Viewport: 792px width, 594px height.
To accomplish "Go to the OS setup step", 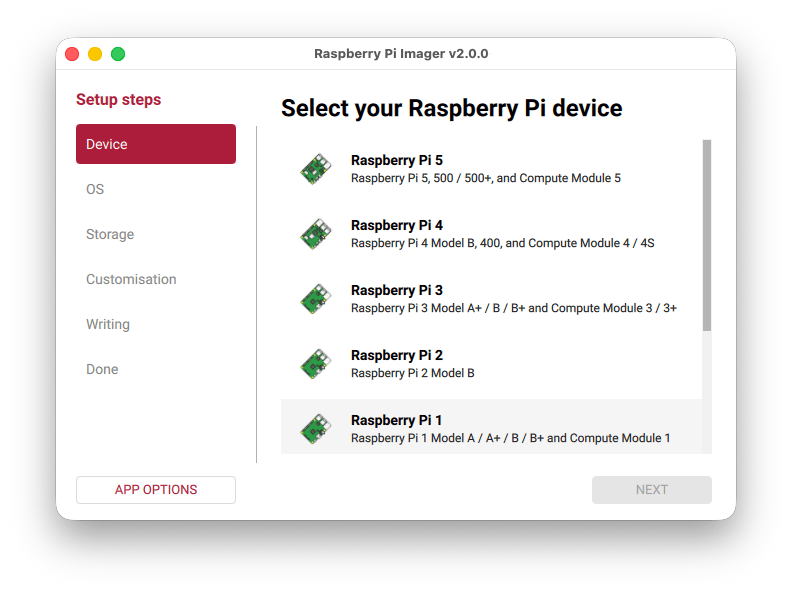I will click(95, 189).
